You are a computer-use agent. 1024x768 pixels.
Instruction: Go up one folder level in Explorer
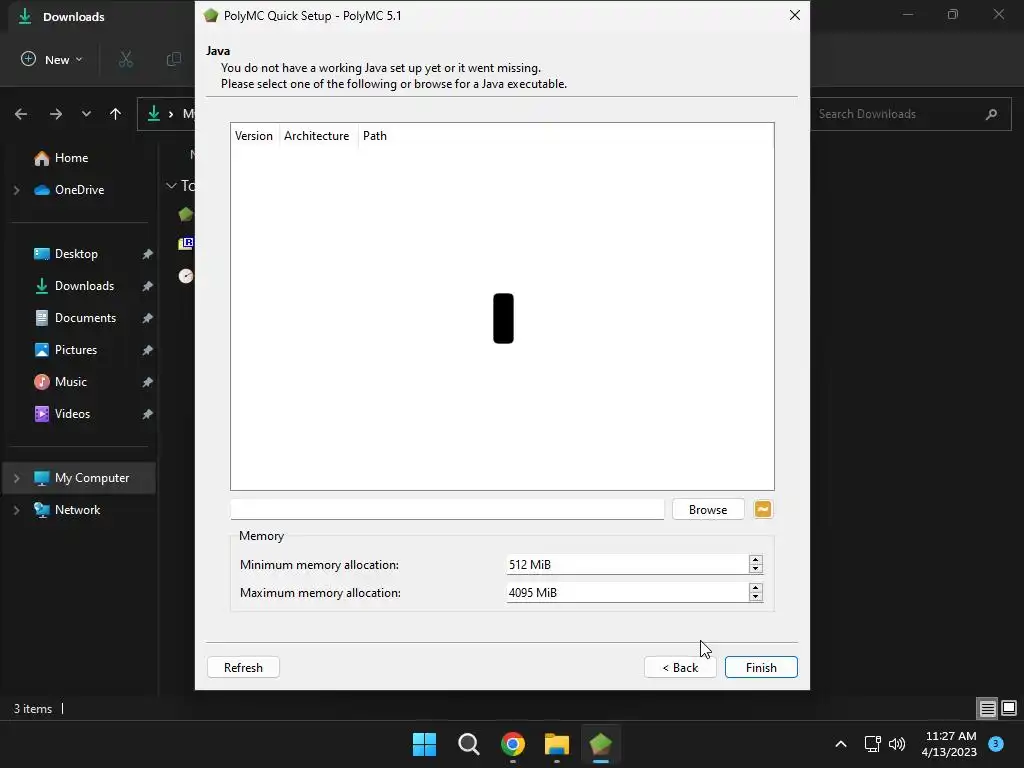tap(116, 114)
